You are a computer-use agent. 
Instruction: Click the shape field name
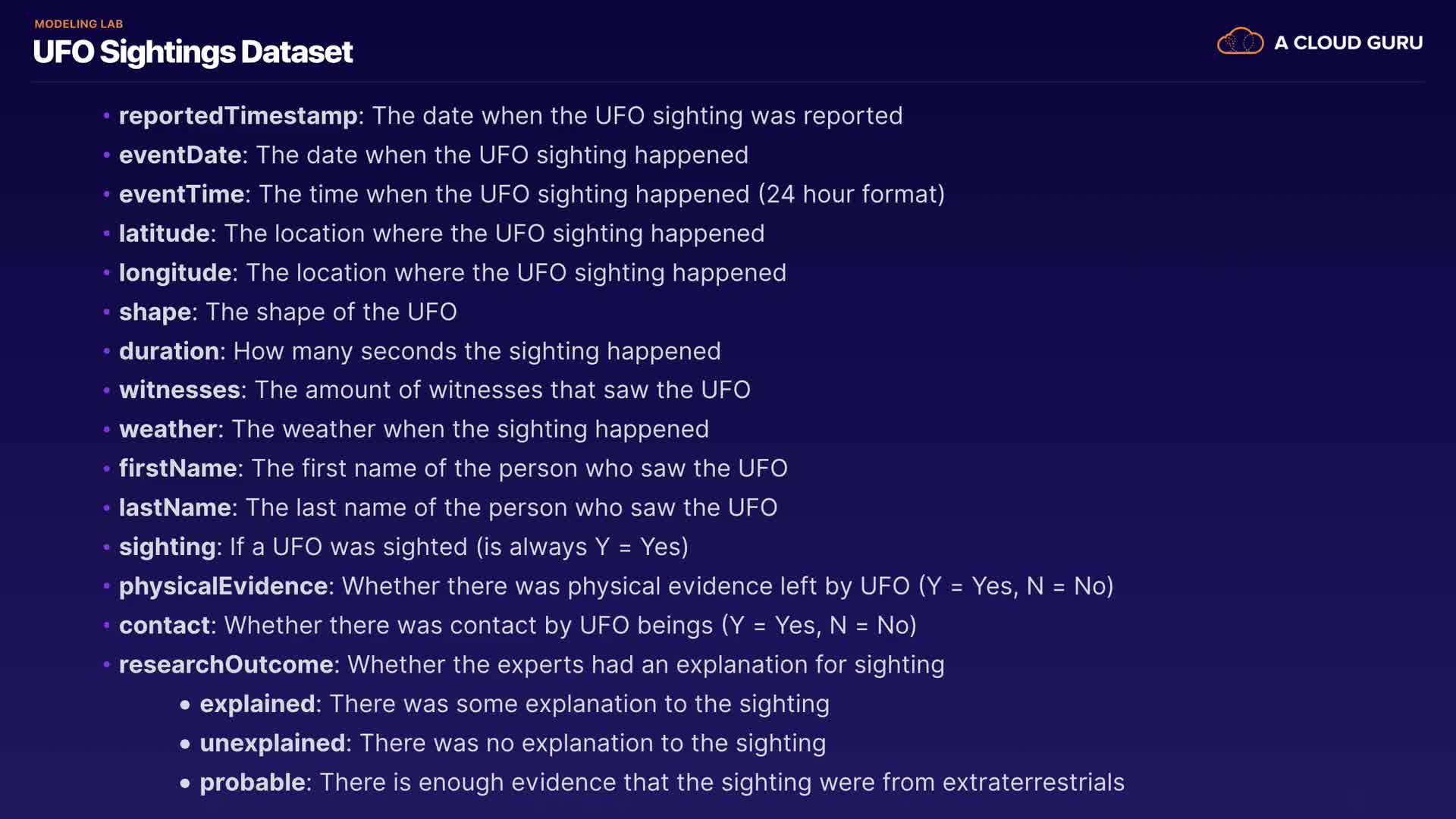155,312
